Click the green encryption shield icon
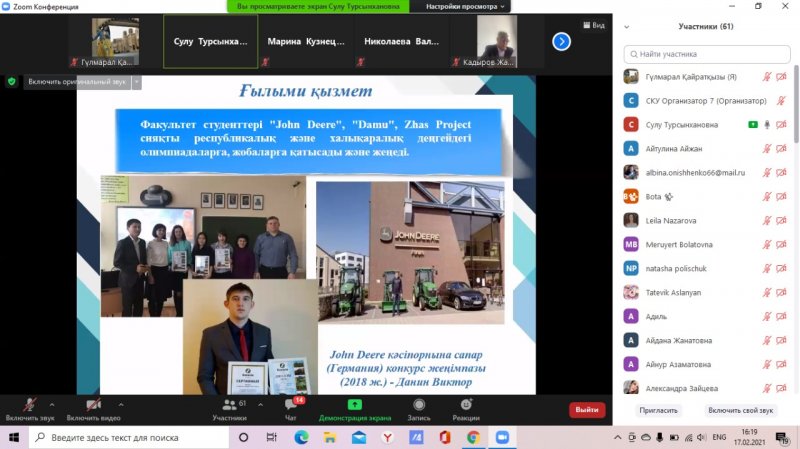This screenshot has height=449, width=800. click(x=12, y=82)
